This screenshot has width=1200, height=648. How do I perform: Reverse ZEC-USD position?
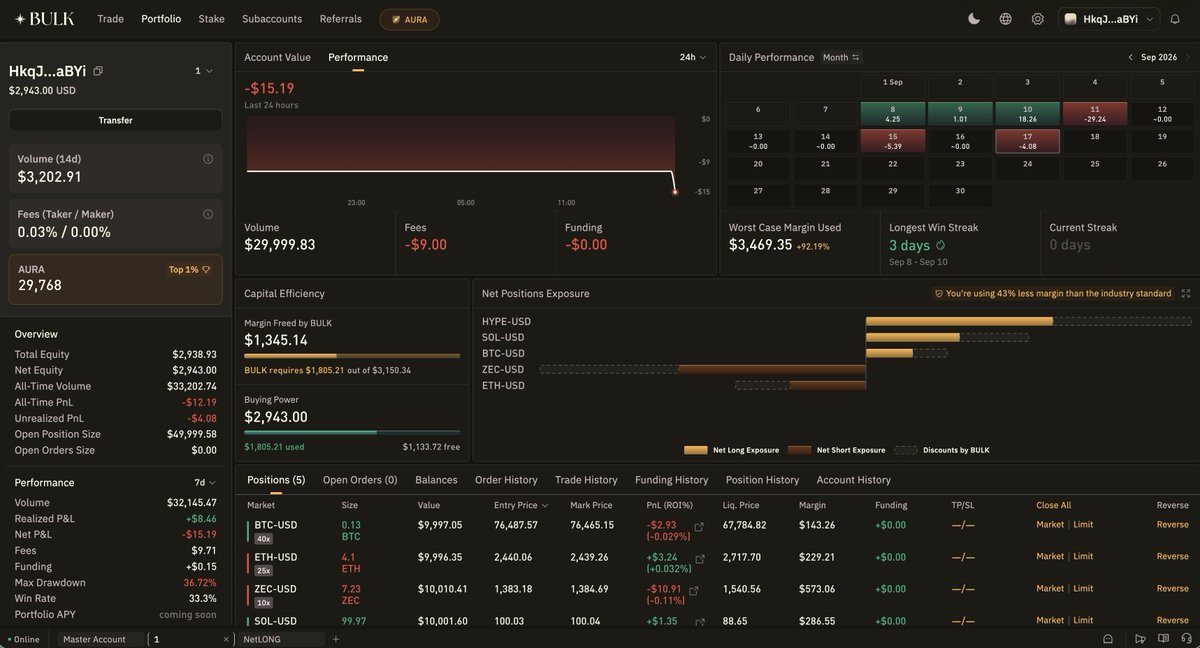[x=1173, y=589]
